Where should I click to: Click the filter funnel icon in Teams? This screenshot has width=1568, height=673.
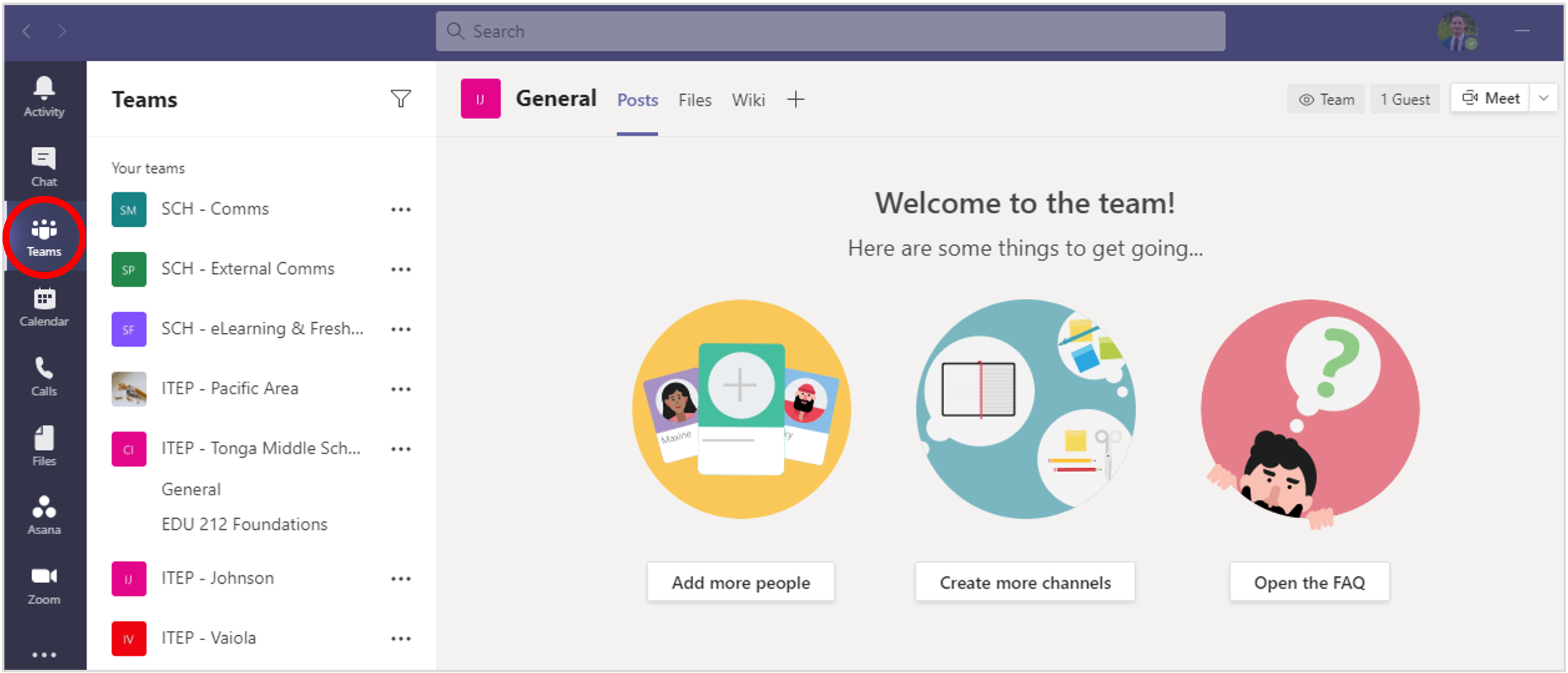click(401, 99)
